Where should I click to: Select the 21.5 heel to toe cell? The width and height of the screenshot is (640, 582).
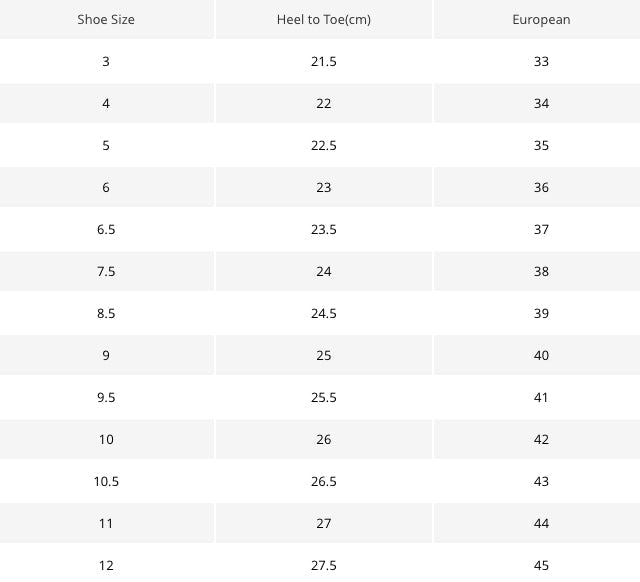click(323, 62)
